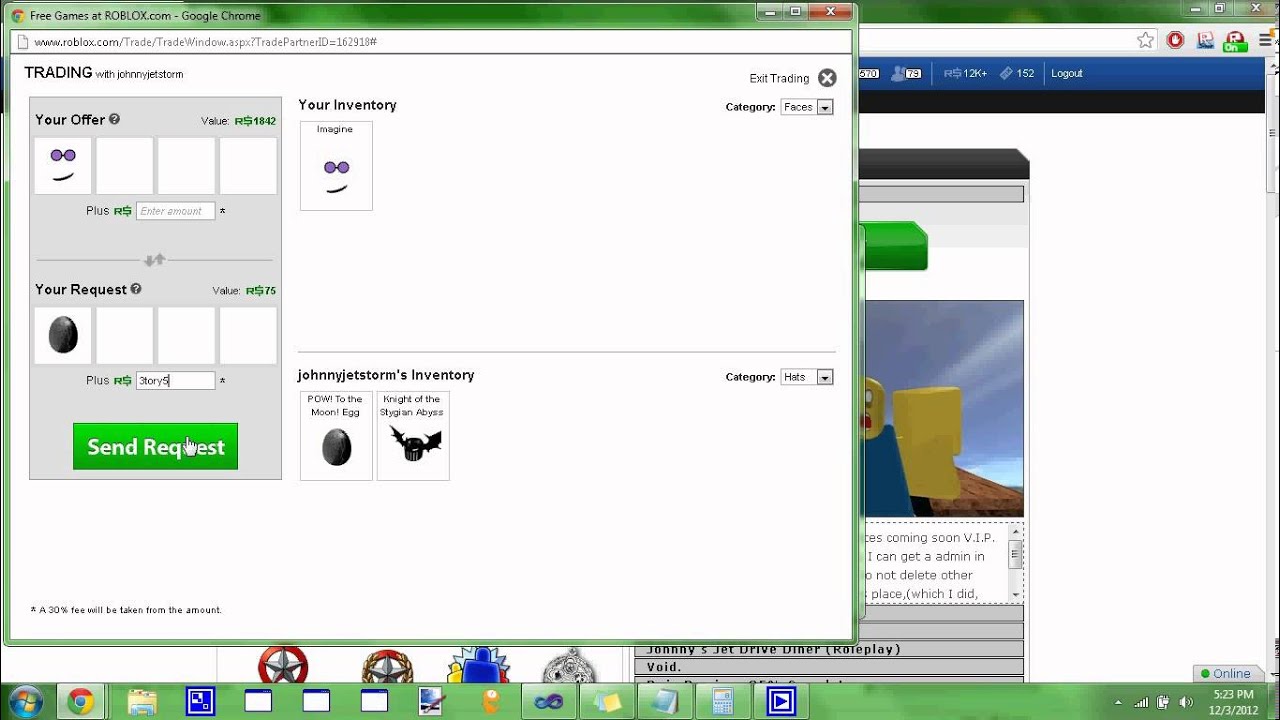
Task: Click the Online status indicator
Action: click(x=1226, y=674)
